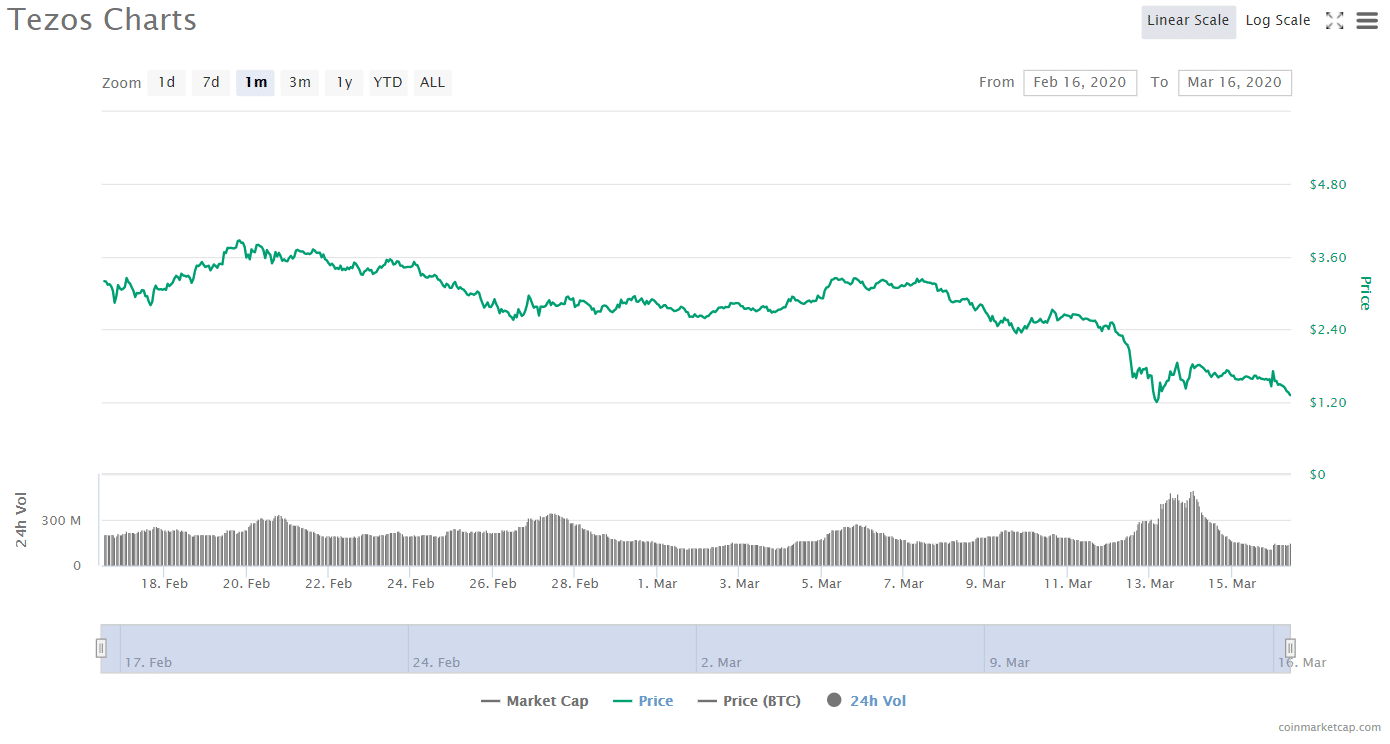
Task: Click the 17. Feb navigator label
Action: click(149, 663)
